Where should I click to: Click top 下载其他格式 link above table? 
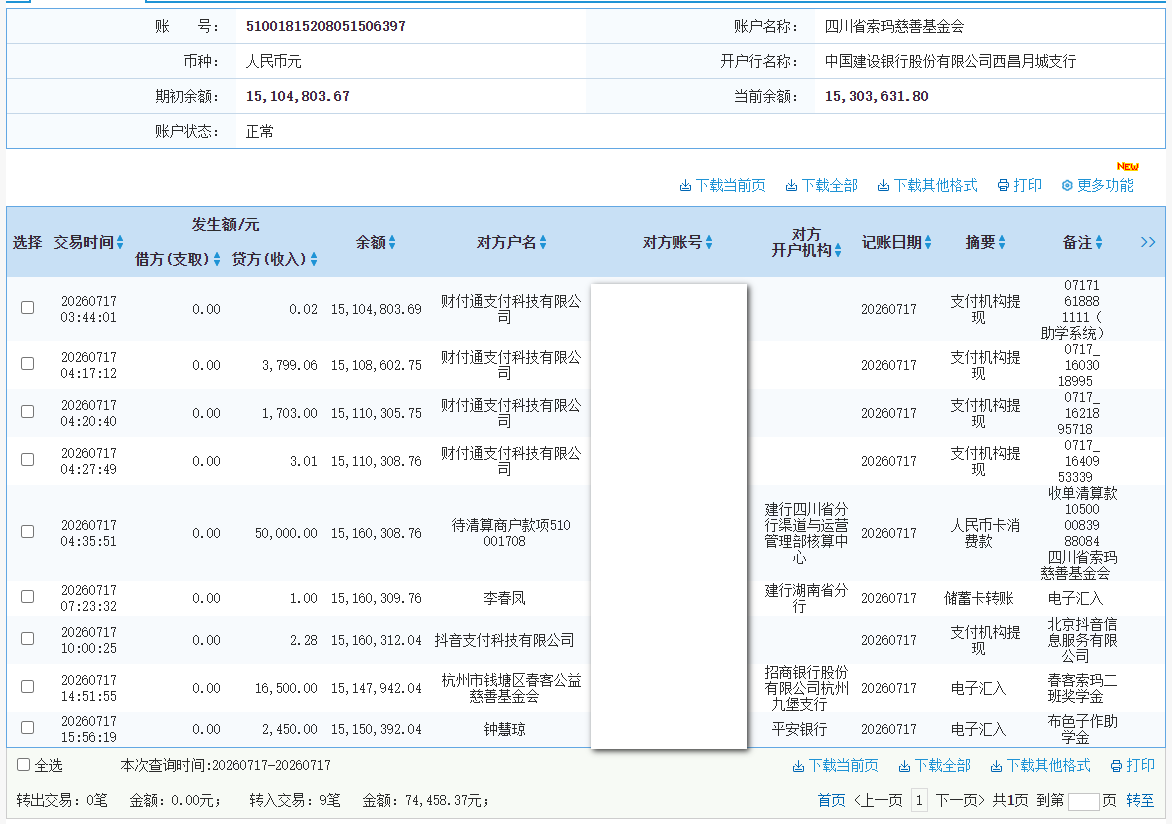click(927, 185)
